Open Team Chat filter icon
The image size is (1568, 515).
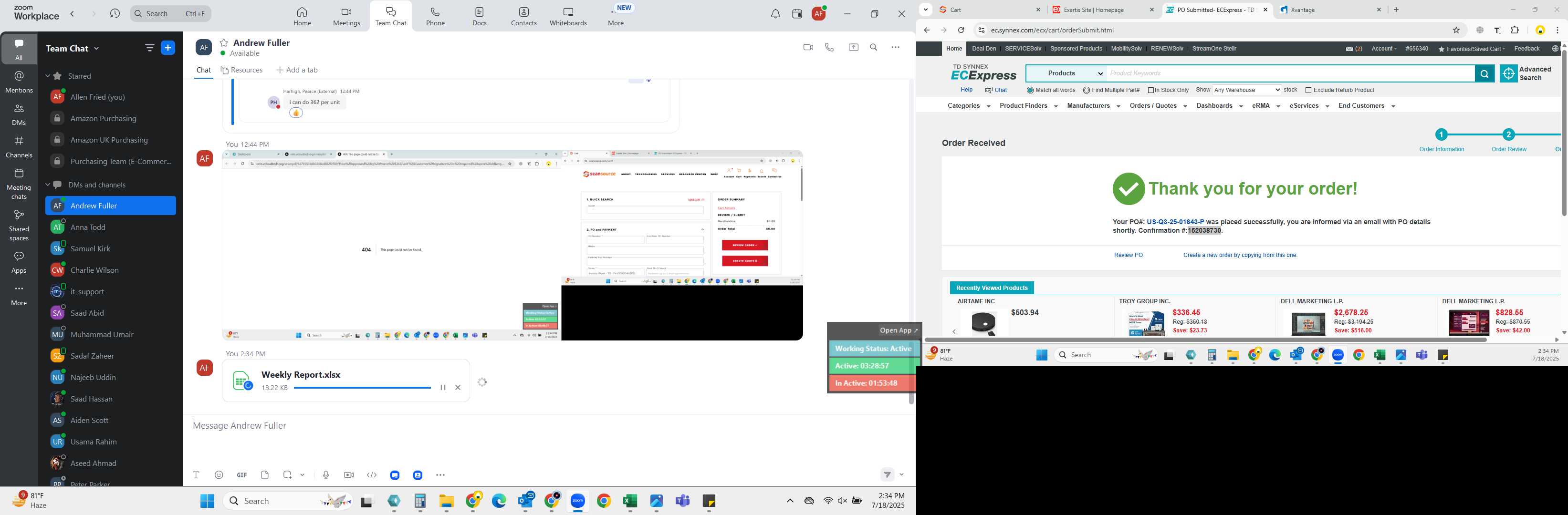click(149, 48)
